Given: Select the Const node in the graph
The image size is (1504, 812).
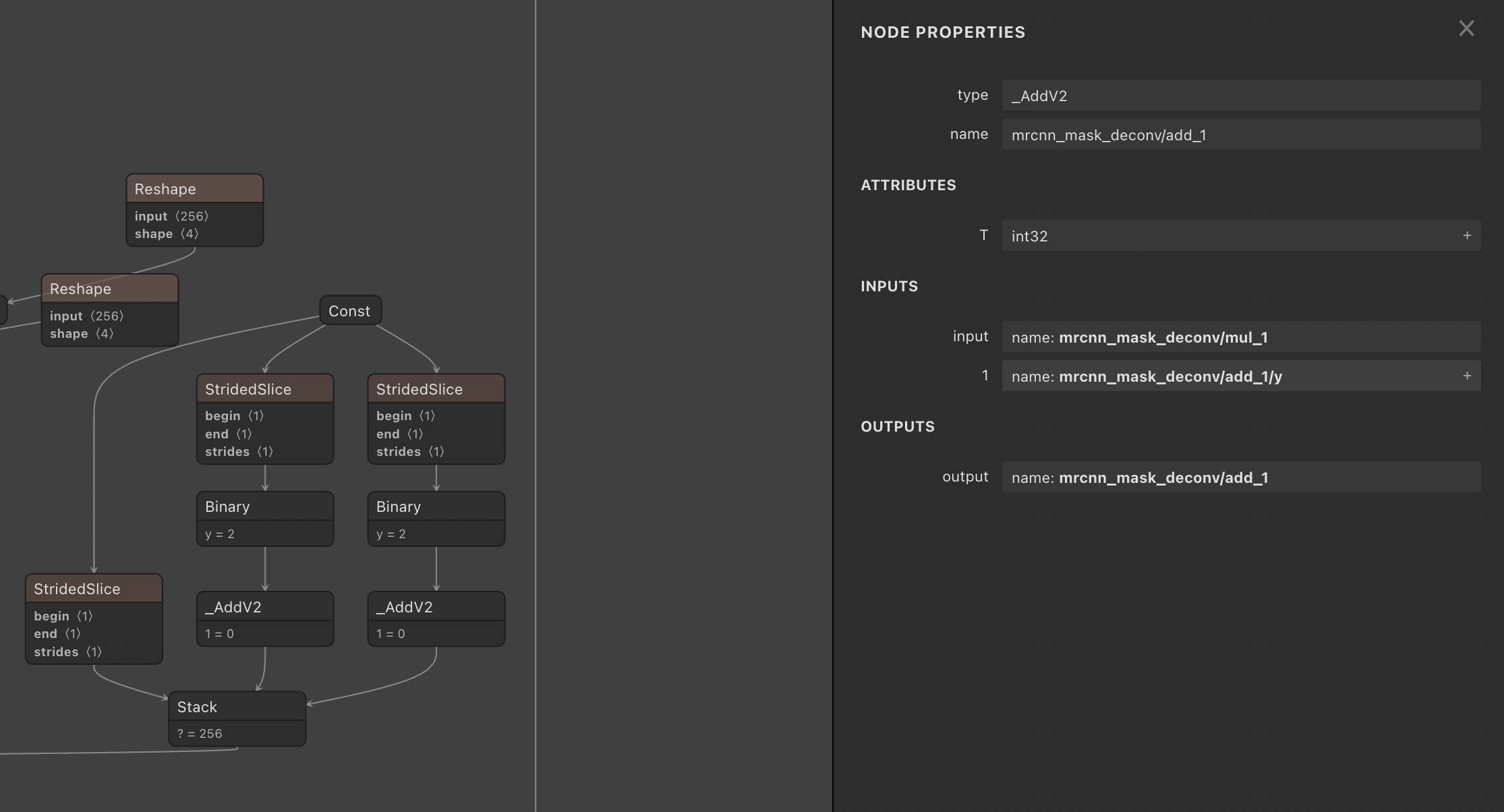Looking at the screenshot, I should (x=350, y=310).
